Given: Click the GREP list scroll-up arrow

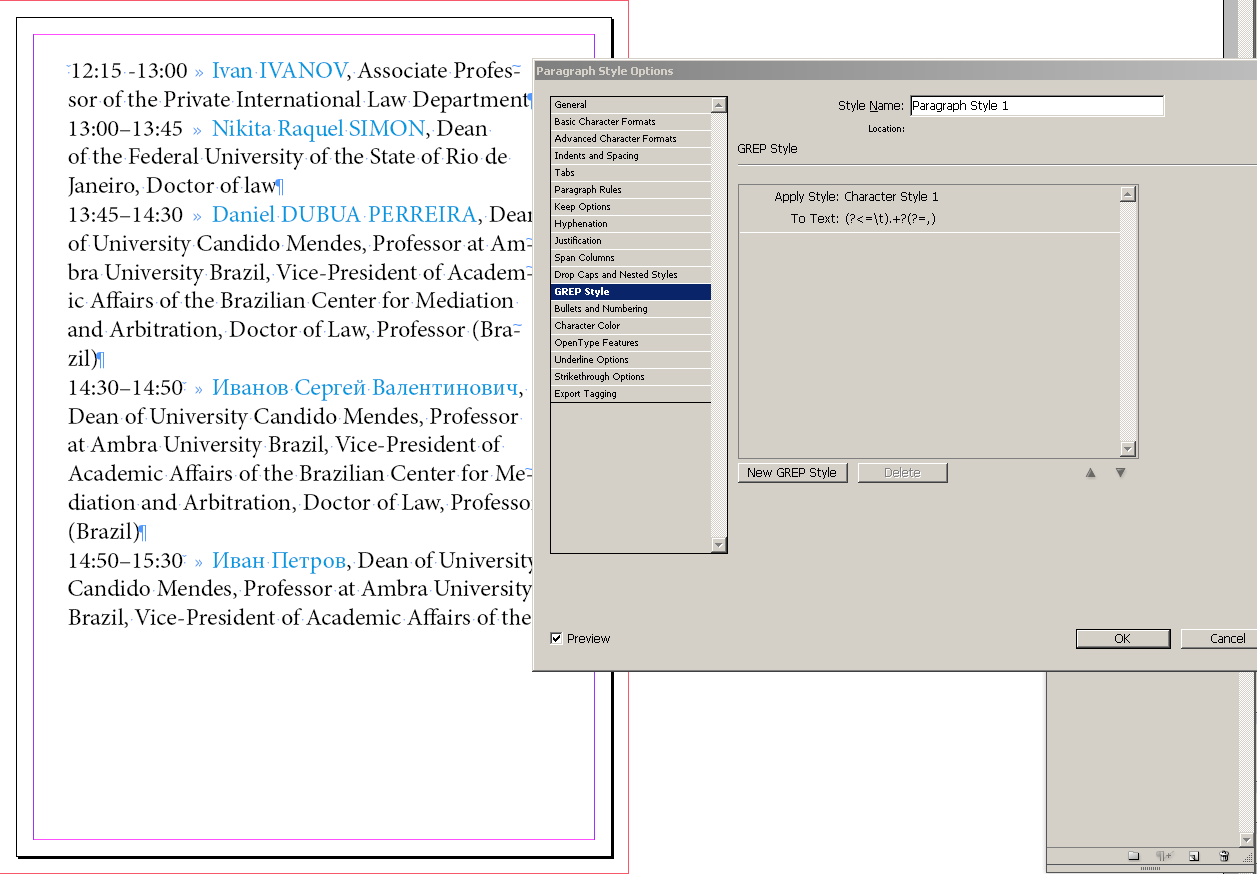Looking at the screenshot, I should (x=1128, y=194).
